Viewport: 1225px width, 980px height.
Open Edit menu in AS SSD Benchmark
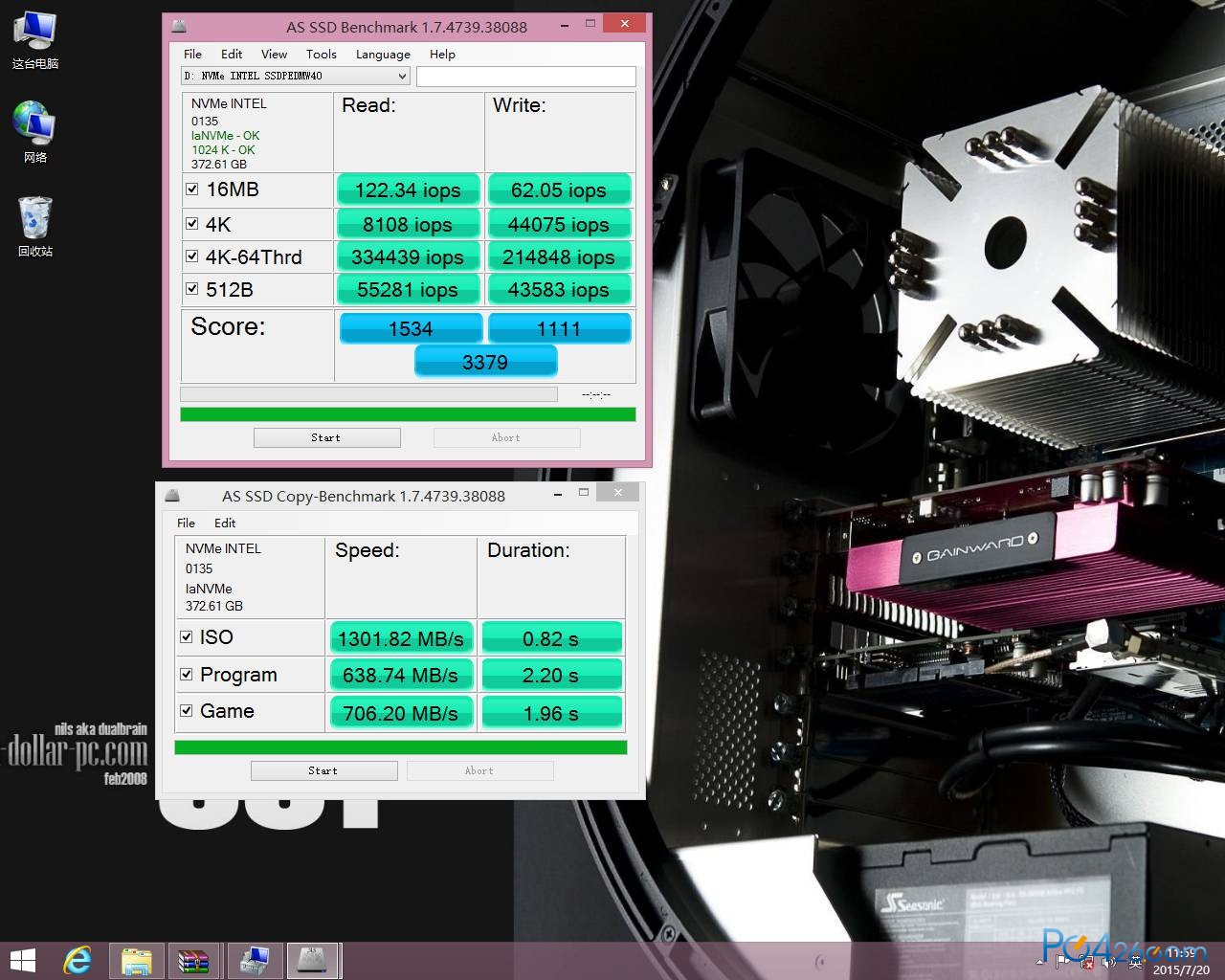232,55
